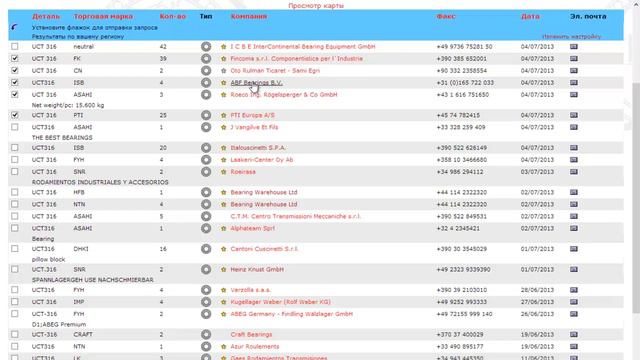Sort by the Дата column header
This screenshot has width=640, height=360.
click(x=530, y=16)
